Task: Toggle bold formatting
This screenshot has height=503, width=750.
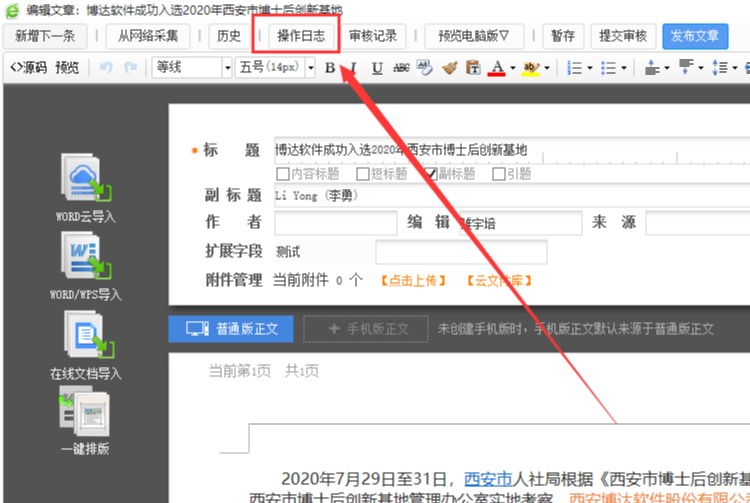Action: point(331,68)
